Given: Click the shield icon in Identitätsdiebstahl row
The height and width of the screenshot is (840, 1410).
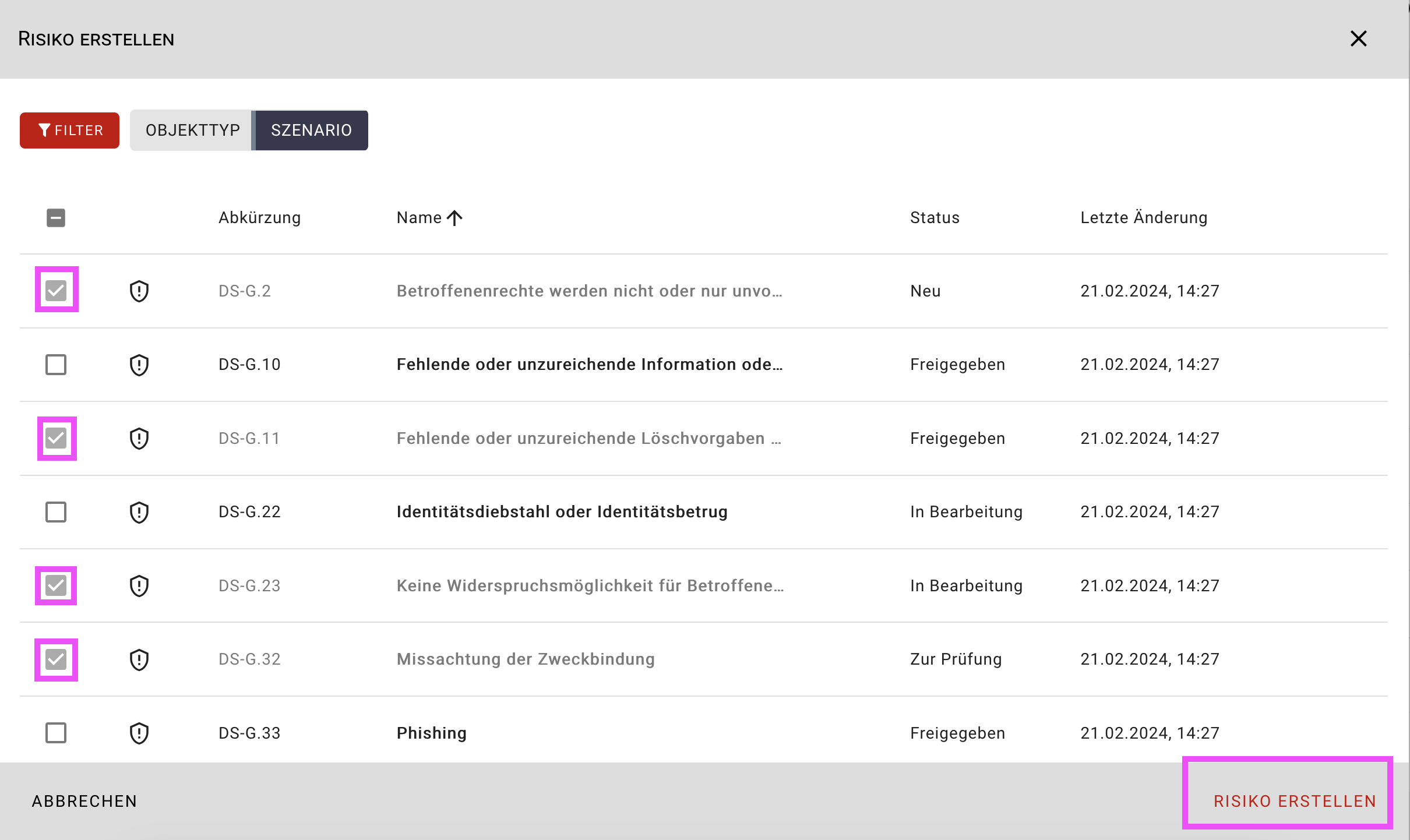Looking at the screenshot, I should coord(139,512).
